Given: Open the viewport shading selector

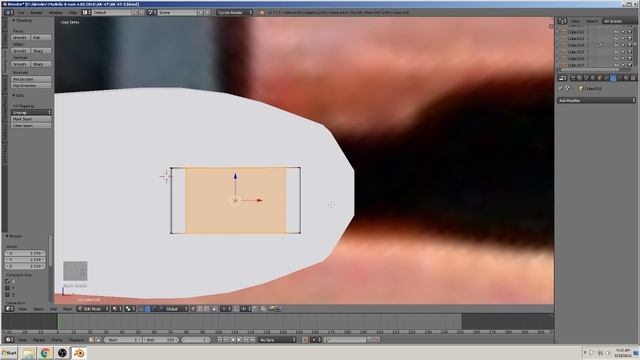Looking at the screenshot, I should 117,309.
